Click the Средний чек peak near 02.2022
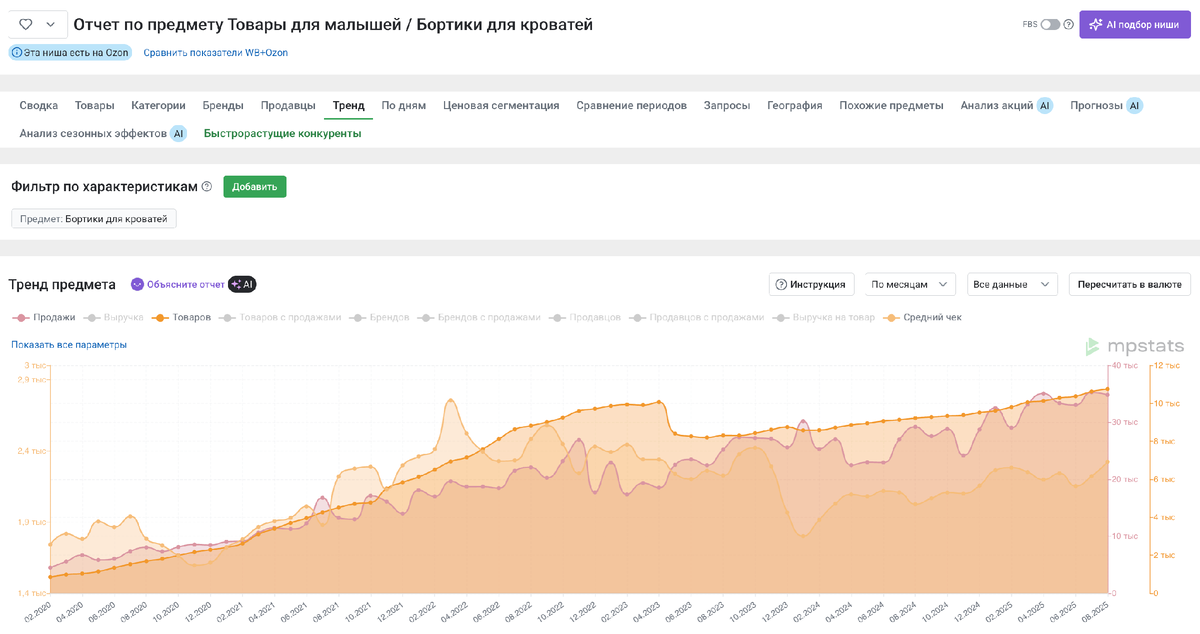Screen dimensions: 1200x634 (x=452, y=401)
